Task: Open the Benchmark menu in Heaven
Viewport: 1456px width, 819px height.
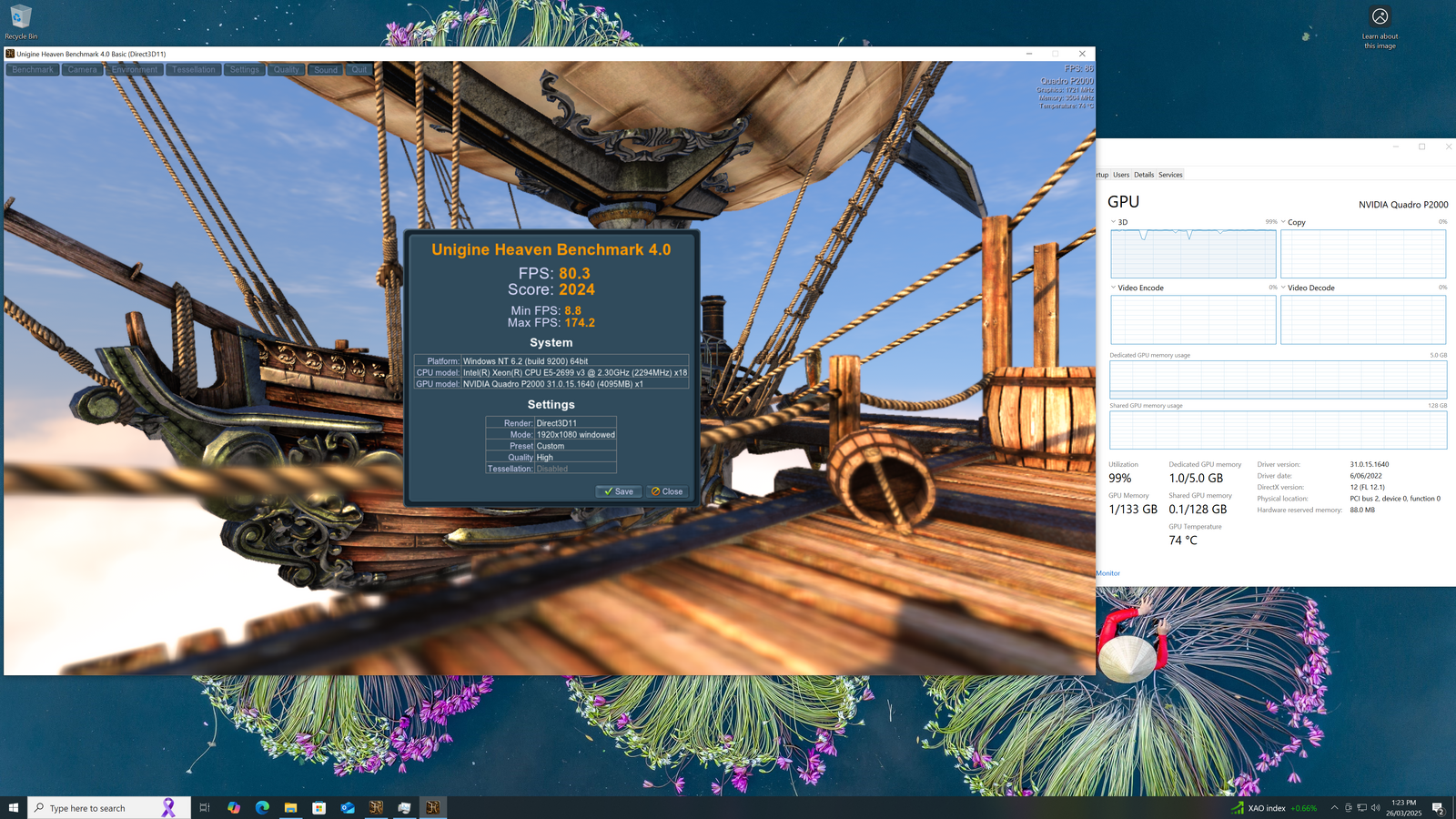Action: (33, 70)
